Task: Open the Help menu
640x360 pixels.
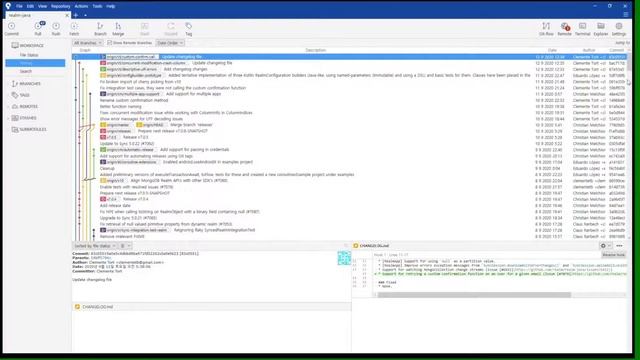Action: [x=111, y=6]
